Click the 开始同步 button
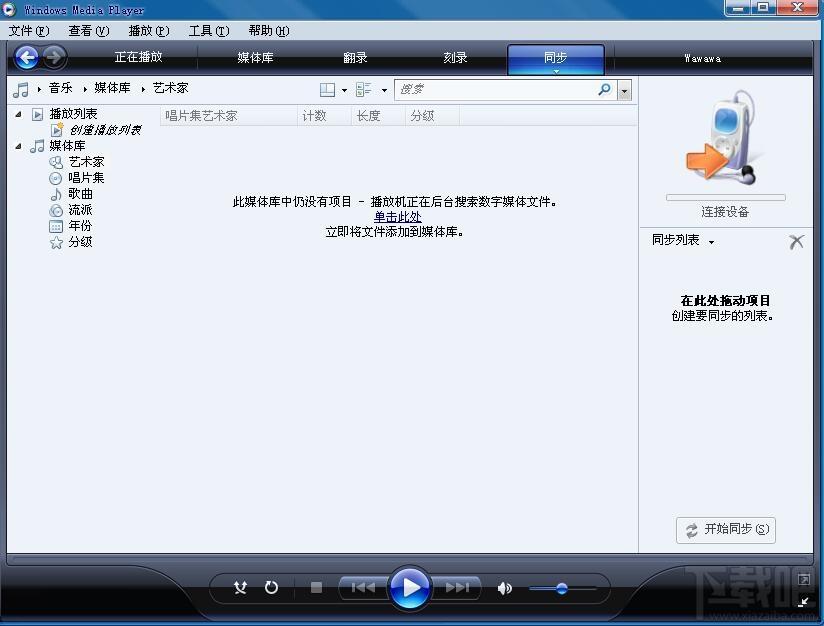824x626 pixels. 726,530
